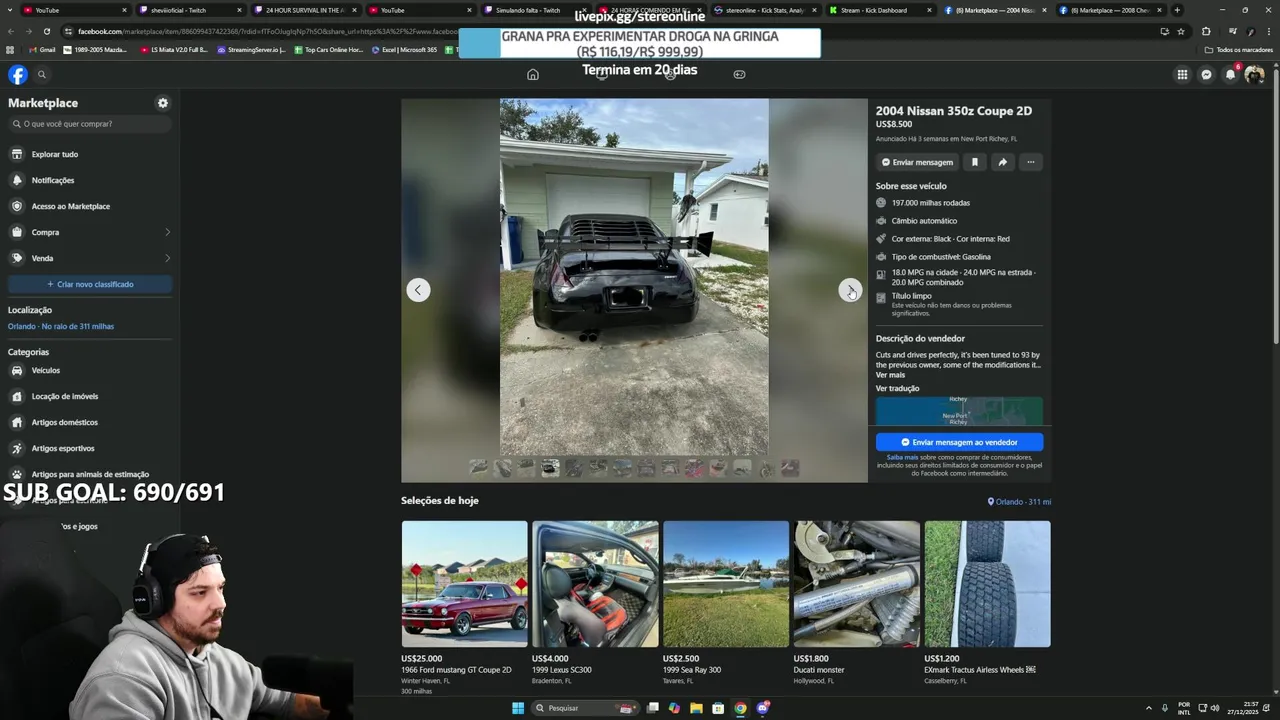Open Notificações in the Marketplace sidebar
Viewport: 1280px width, 720px height.
(90, 180)
